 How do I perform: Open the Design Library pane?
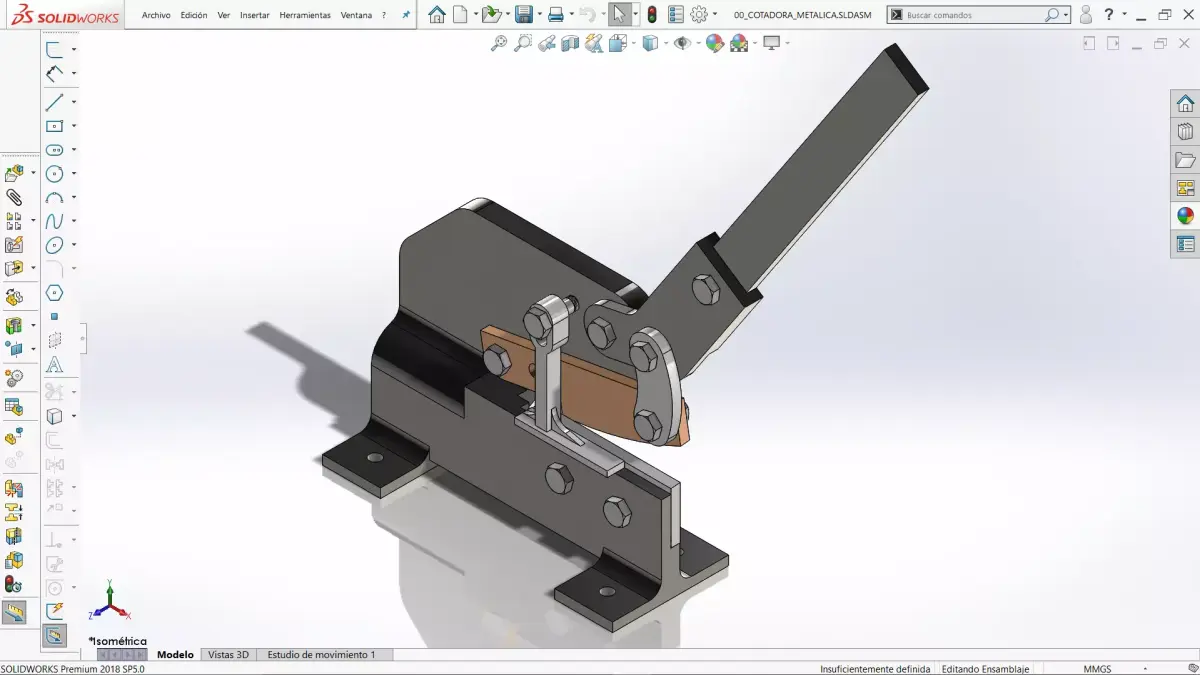(x=1186, y=131)
